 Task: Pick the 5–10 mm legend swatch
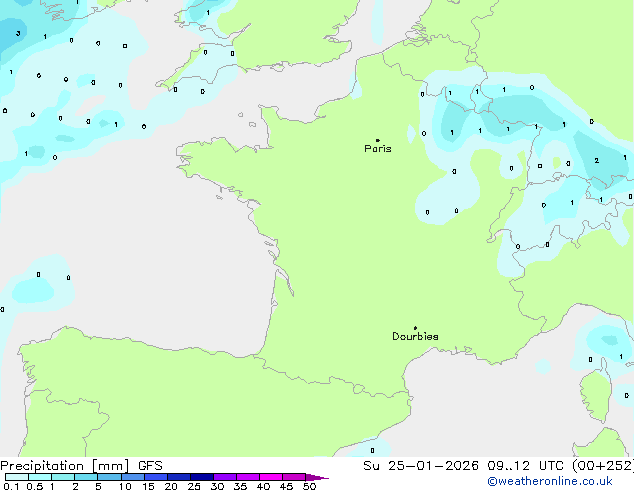tap(109, 477)
